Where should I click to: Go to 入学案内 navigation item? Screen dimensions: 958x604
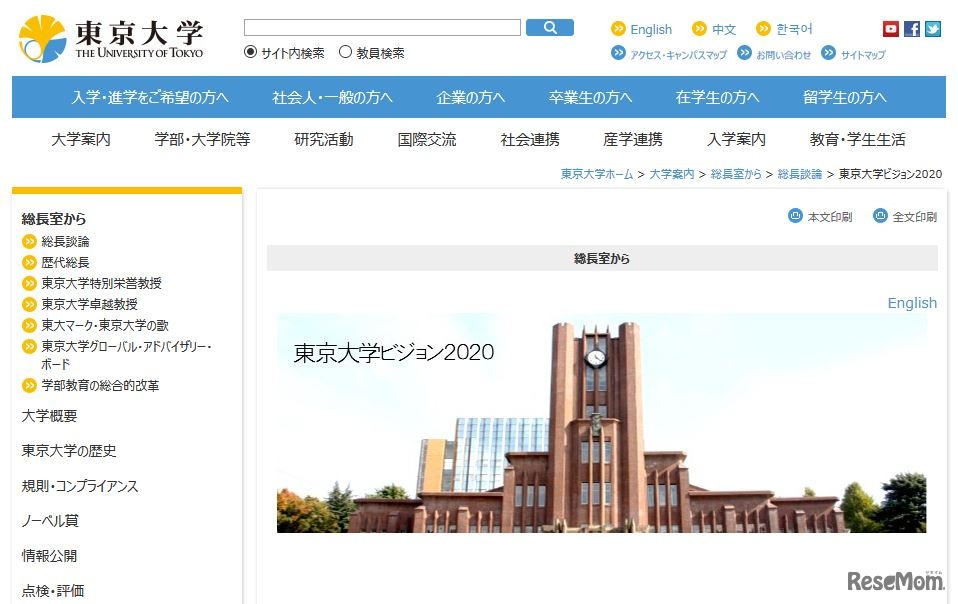[736, 139]
